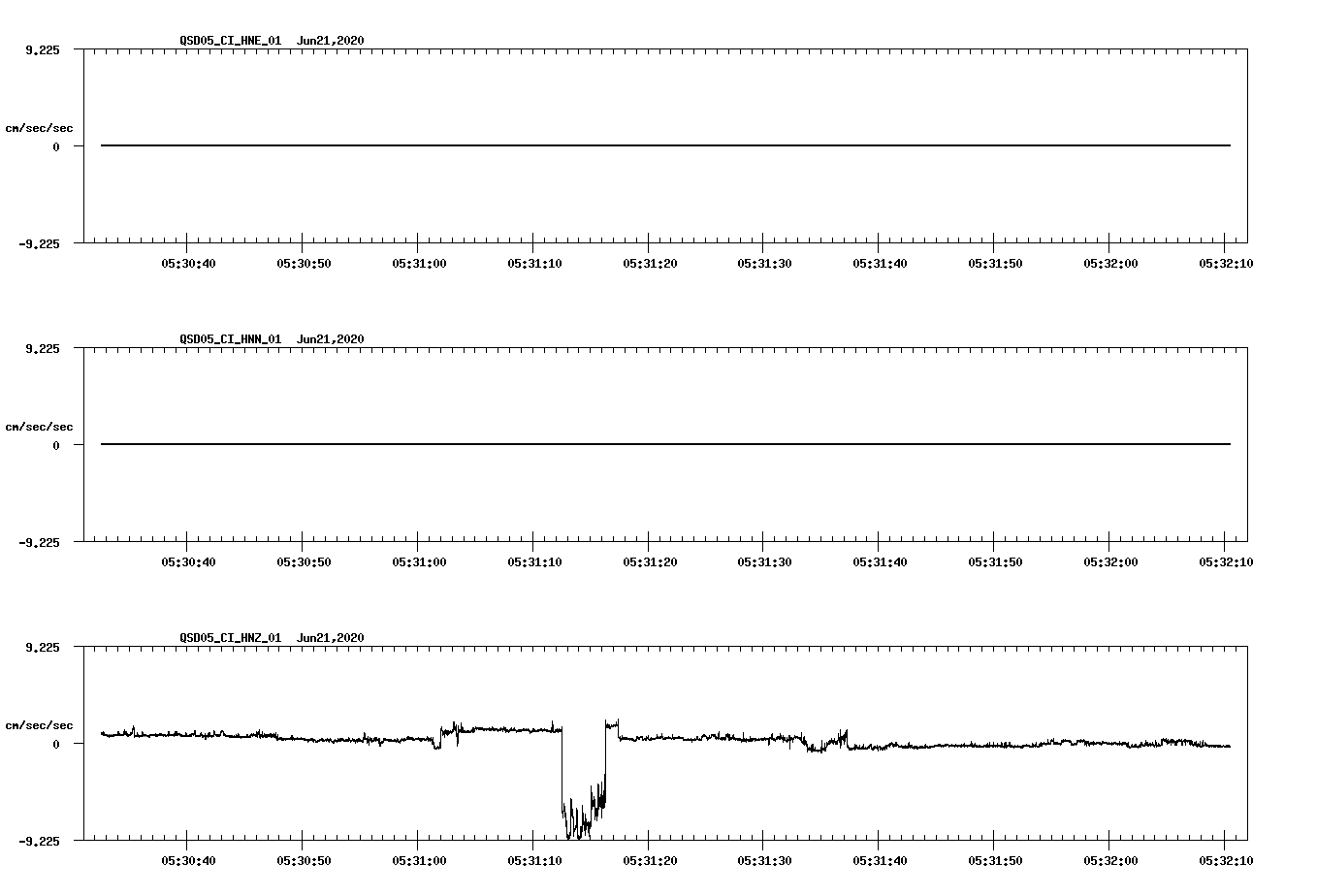Viewport: 1317px width, 896px height.
Task: Select the 9.225 upper limit on HNE plot
Action: (x=43, y=50)
